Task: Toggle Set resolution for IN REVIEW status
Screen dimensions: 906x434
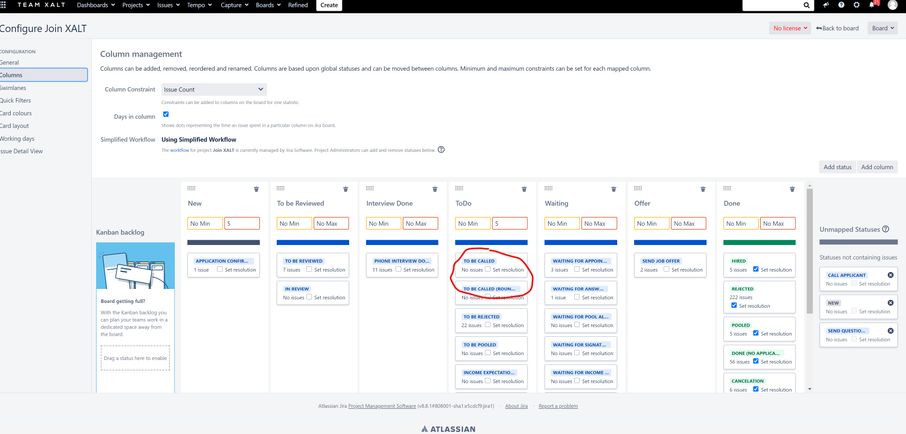Action: pos(309,297)
